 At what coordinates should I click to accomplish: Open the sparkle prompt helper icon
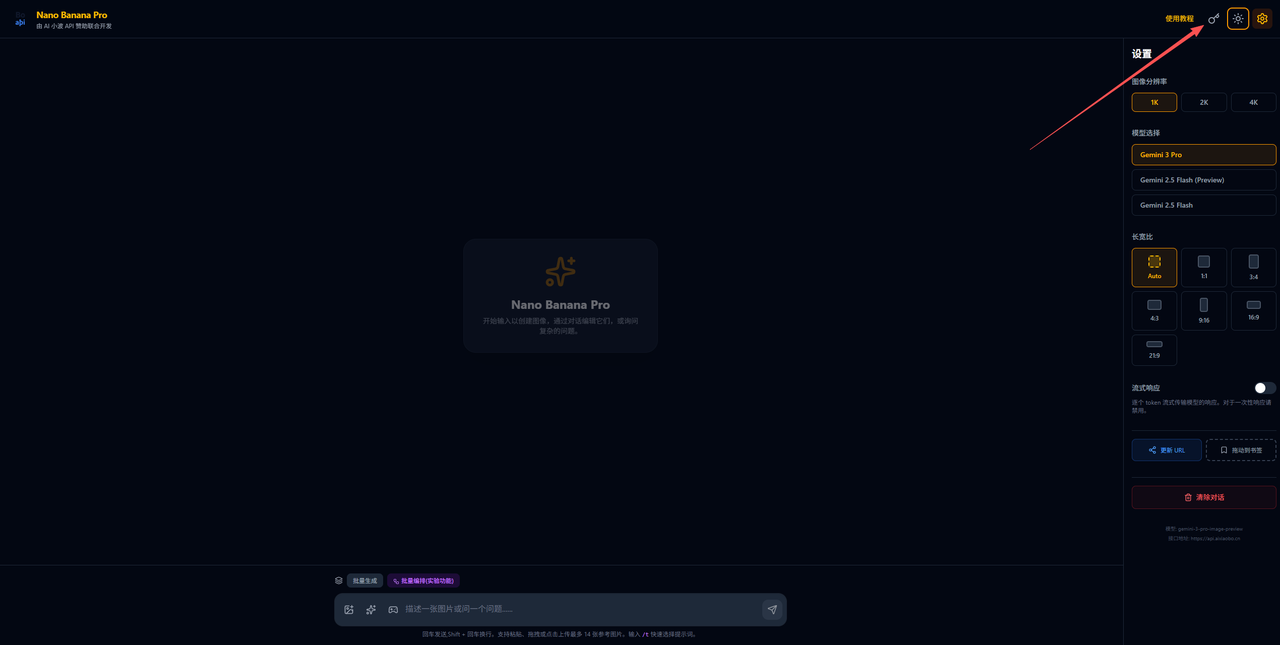point(371,609)
